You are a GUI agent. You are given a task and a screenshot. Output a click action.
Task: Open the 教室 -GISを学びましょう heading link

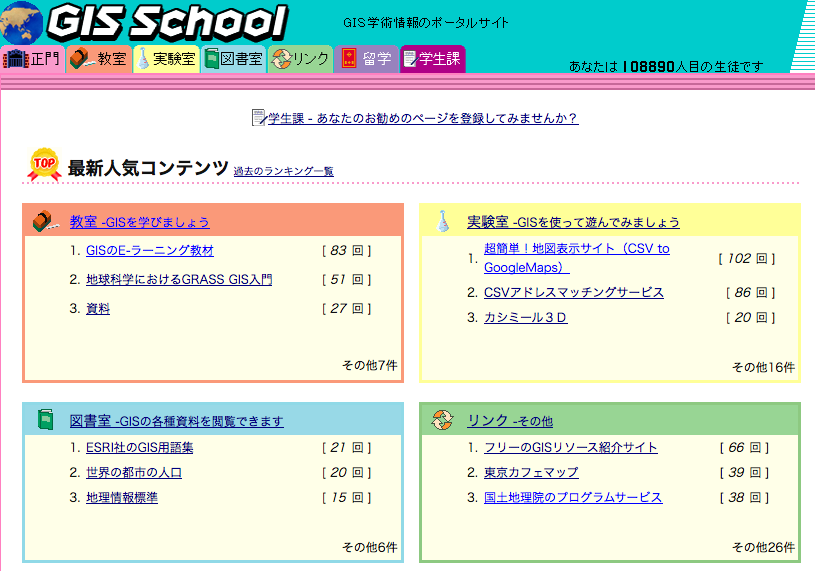[x=139, y=222]
